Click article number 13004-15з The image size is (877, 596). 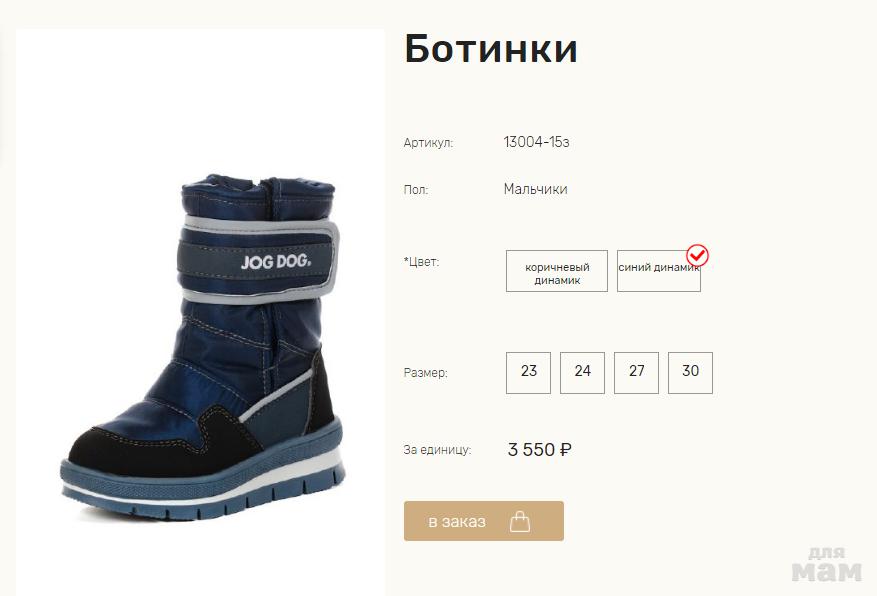click(536, 142)
